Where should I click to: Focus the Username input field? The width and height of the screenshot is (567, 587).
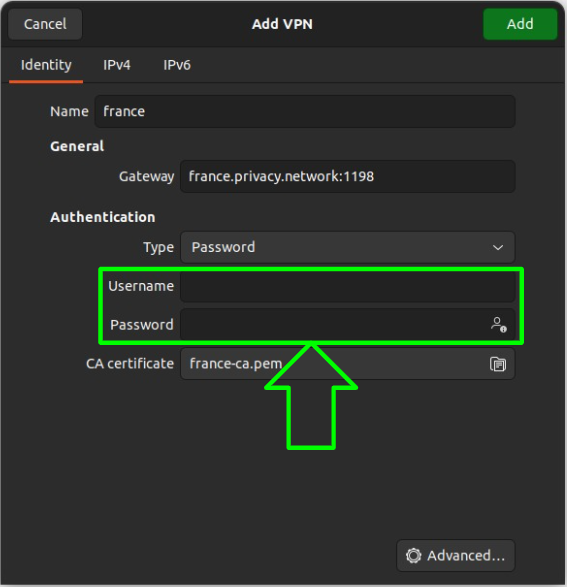pos(348,286)
